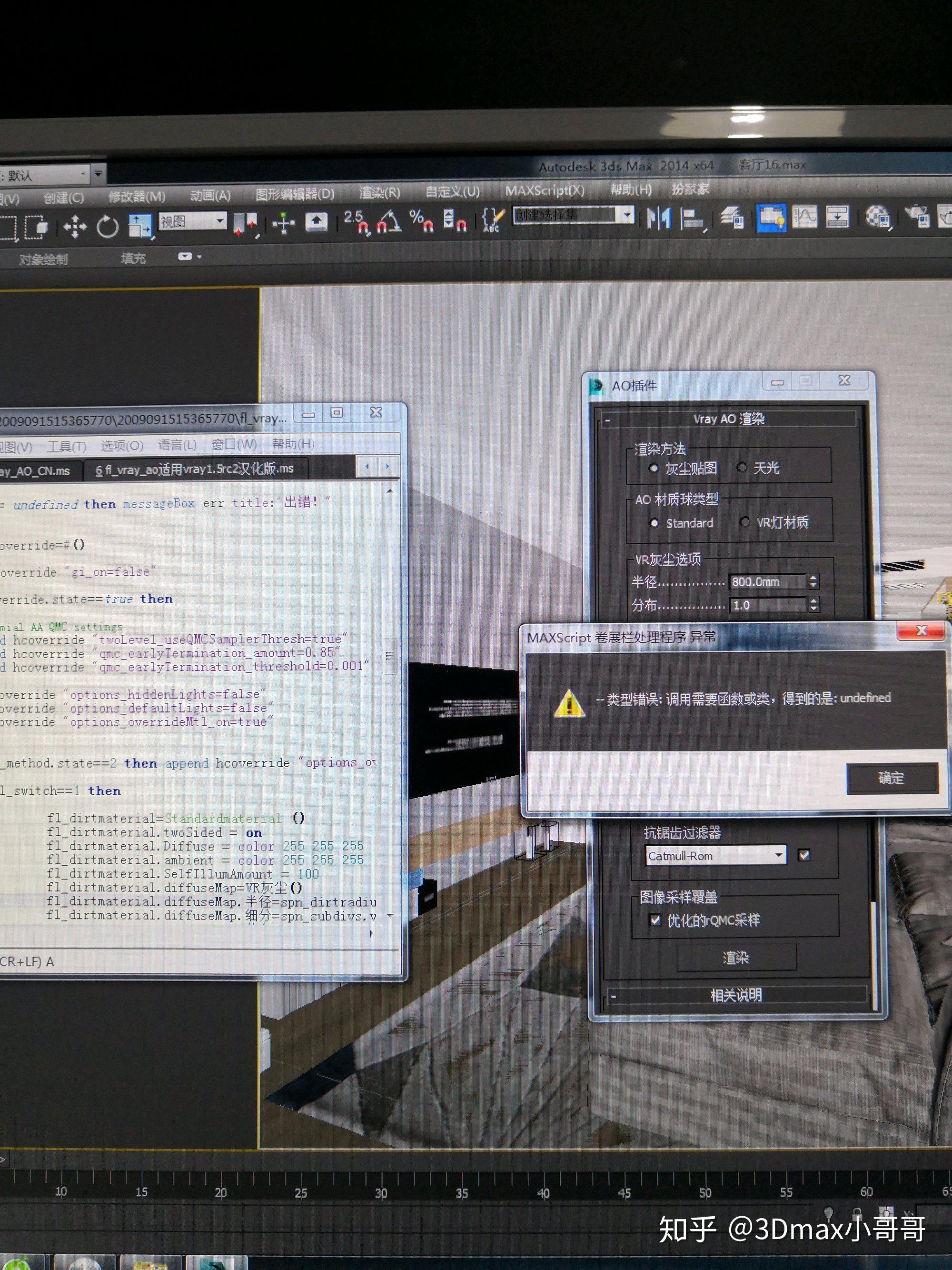Click the rectangular selection region icon

pos(8,228)
